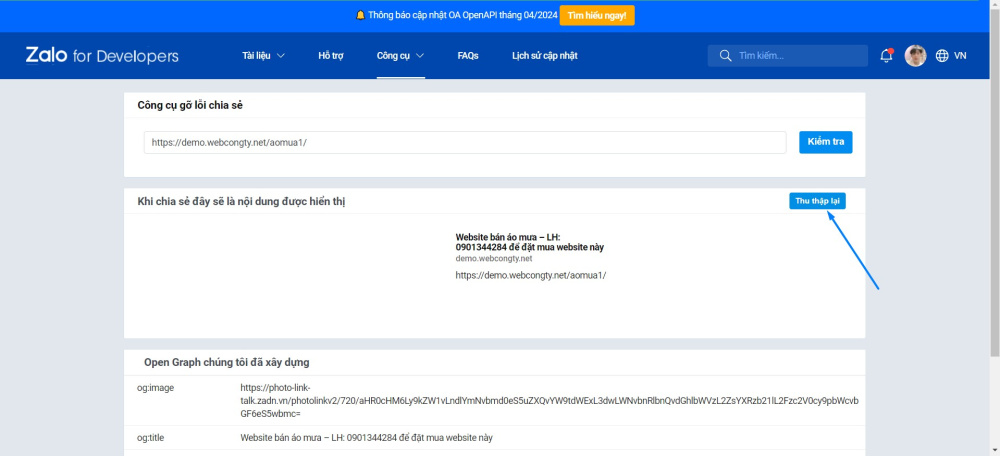Click the Zalo for Developers logo
This screenshot has width=1000, height=456.
pos(102,56)
